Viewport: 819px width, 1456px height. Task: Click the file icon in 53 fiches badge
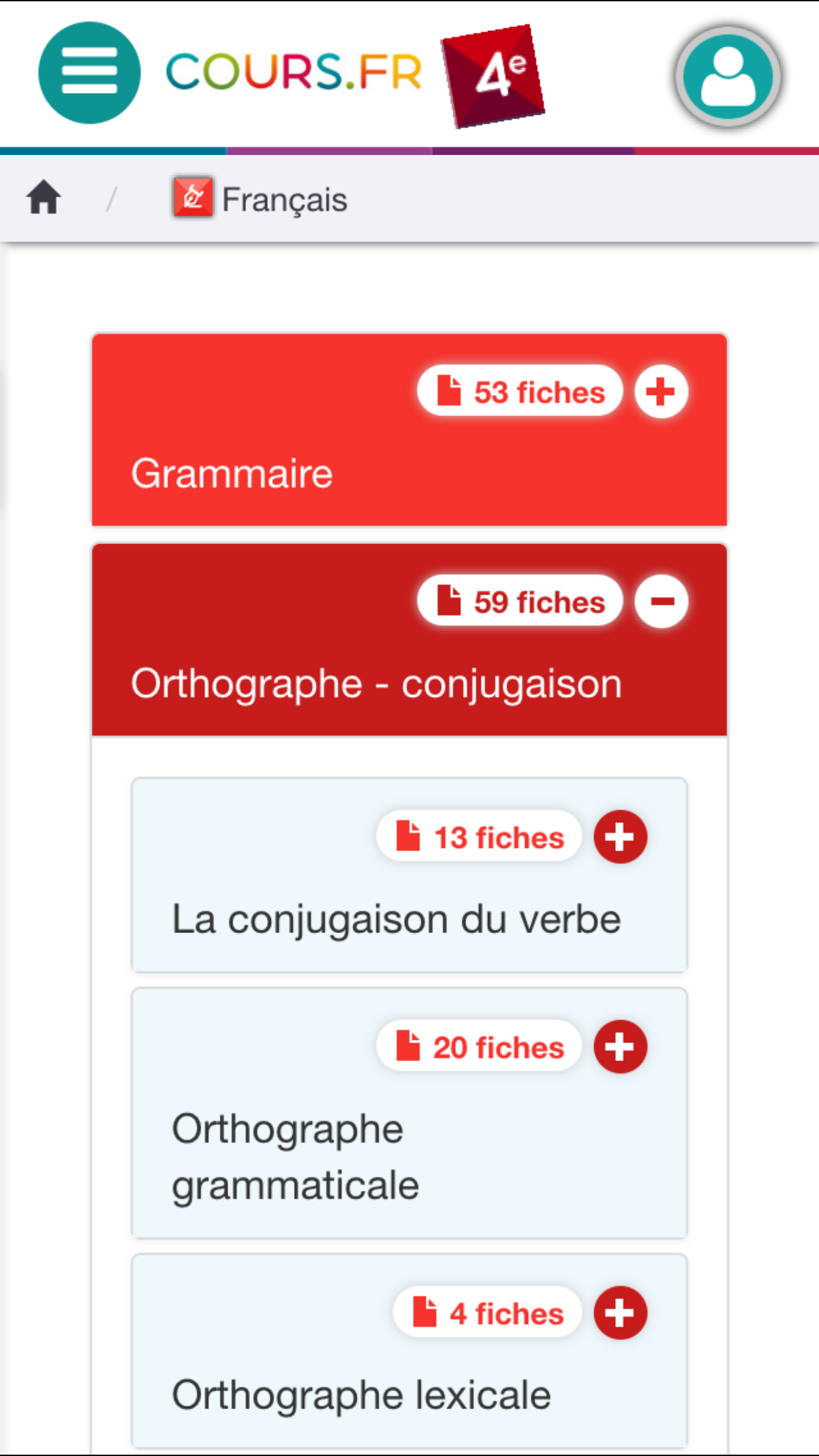(x=449, y=390)
